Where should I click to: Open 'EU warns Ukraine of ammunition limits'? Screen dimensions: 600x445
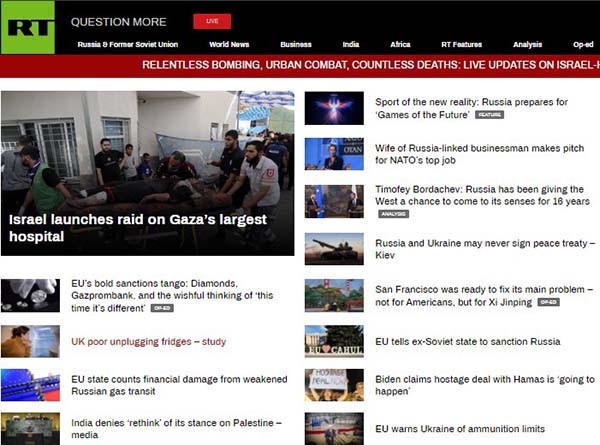[460, 429]
